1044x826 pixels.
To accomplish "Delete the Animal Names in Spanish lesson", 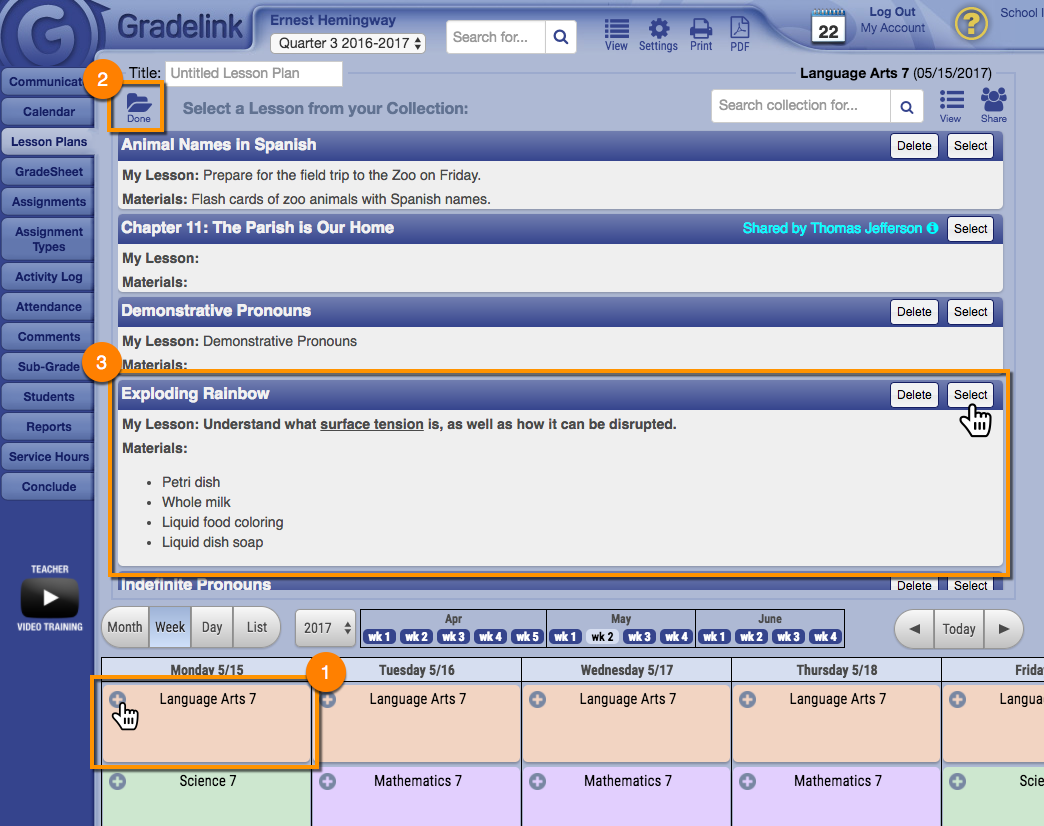I will point(913,146).
